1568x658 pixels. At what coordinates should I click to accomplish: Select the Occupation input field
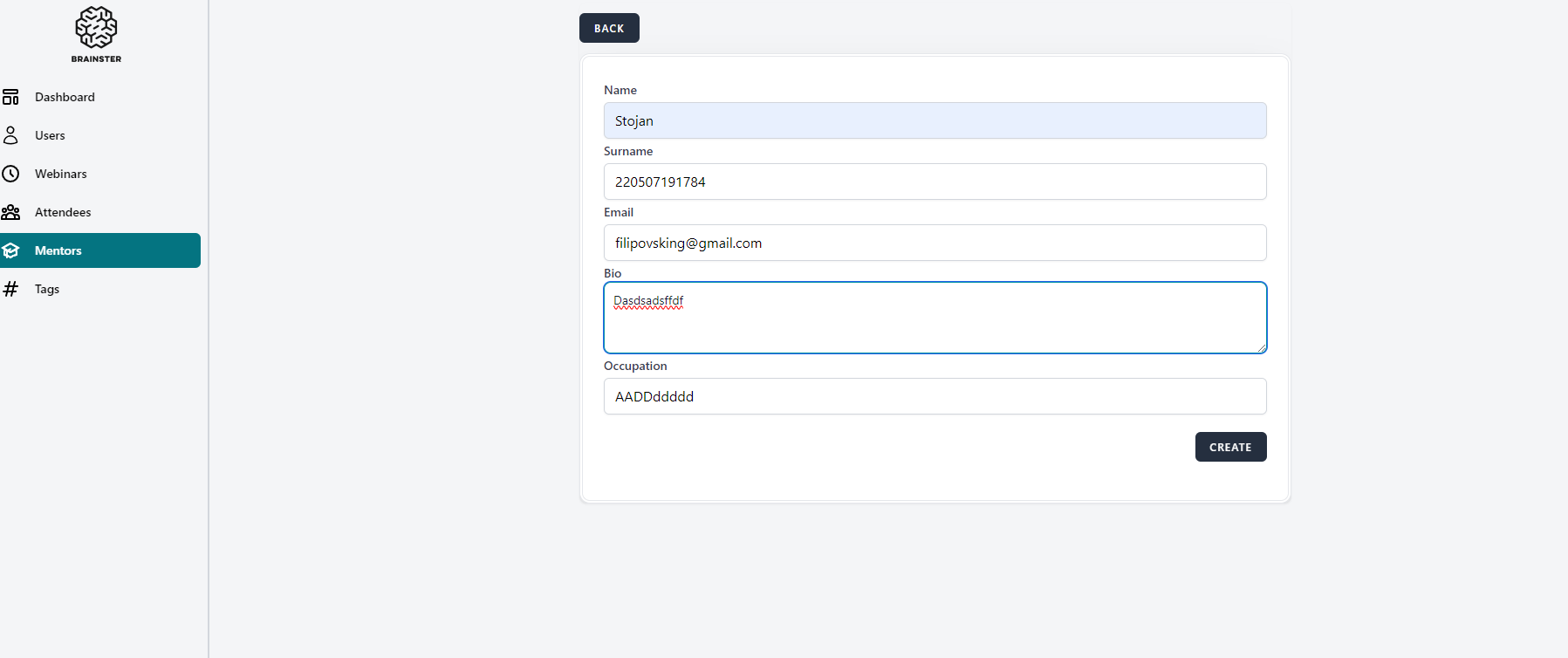point(935,396)
